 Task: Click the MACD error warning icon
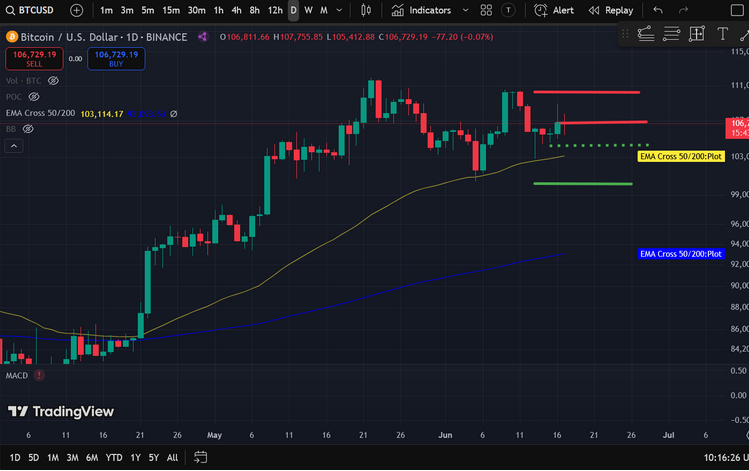click(x=39, y=375)
